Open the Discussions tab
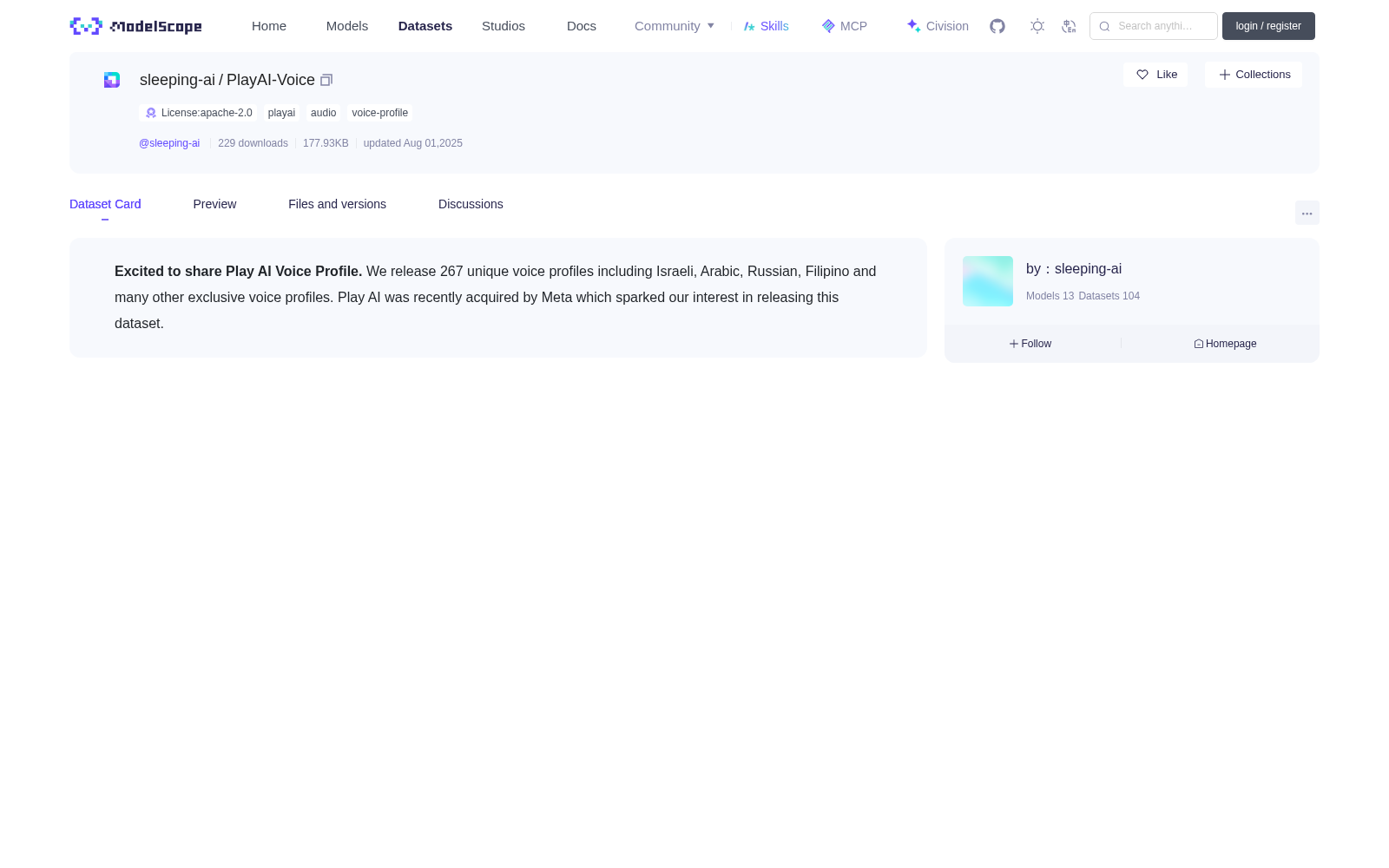The width and height of the screenshot is (1389, 868). [x=471, y=204]
